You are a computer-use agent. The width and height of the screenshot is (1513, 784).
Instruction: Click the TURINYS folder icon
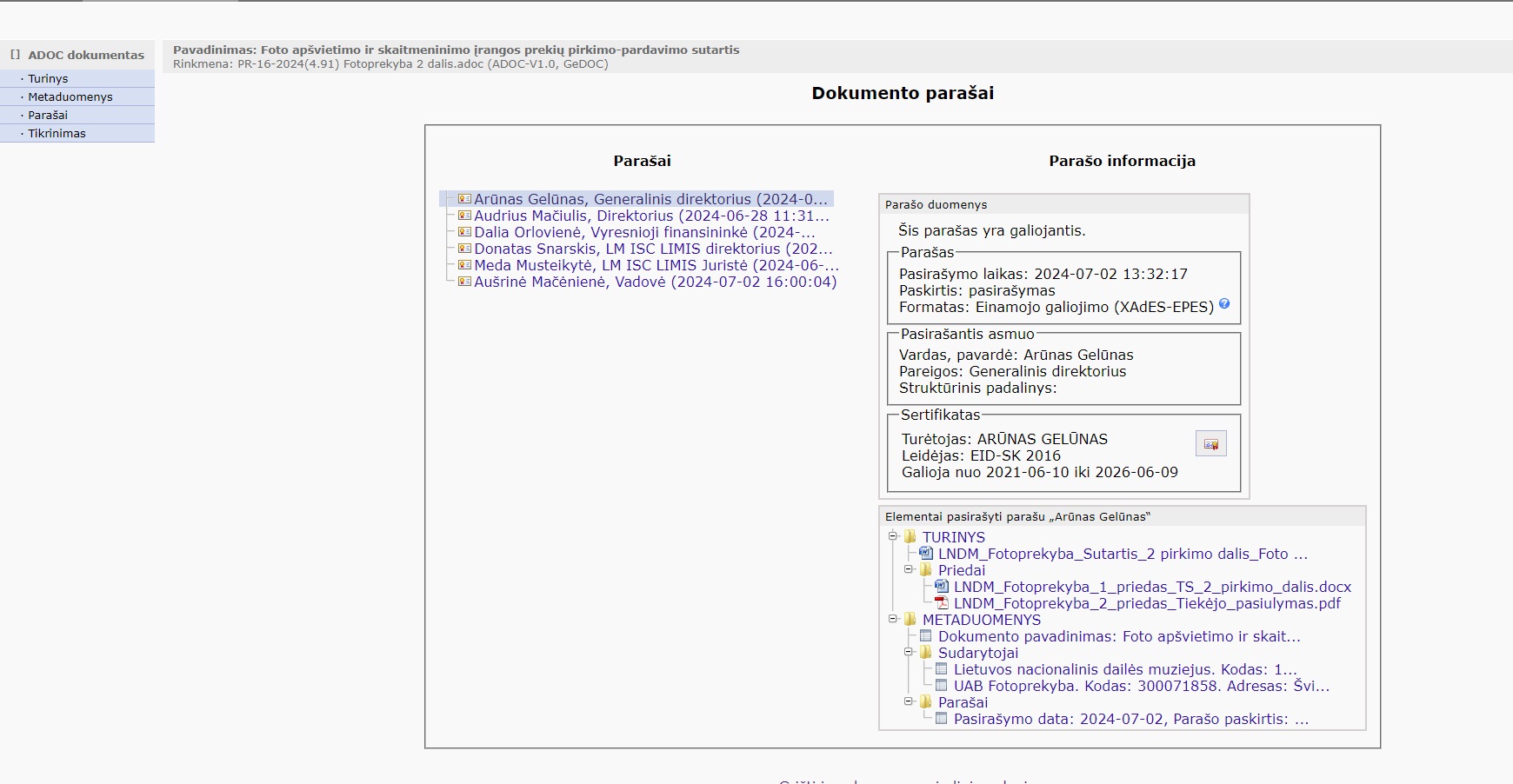pyautogui.click(x=910, y=537)
